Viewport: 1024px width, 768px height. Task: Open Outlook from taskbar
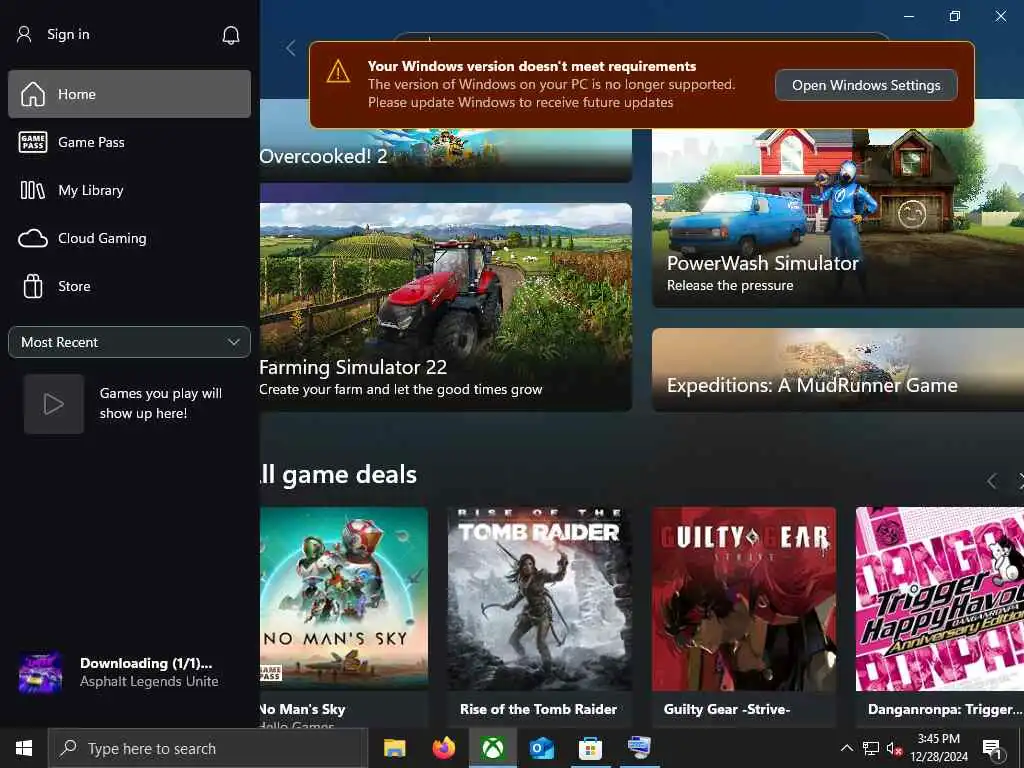click(x=541, y=748)
